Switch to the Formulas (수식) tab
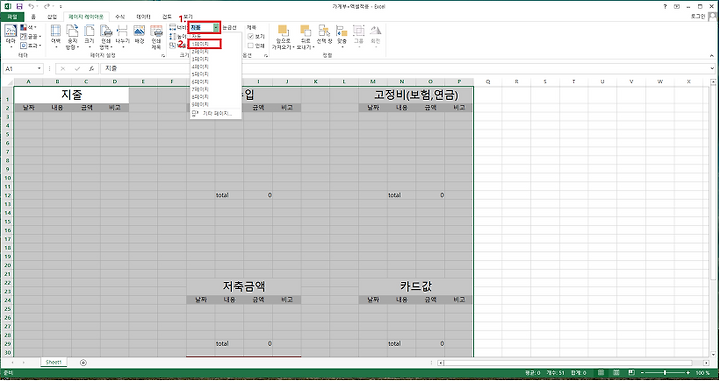This screenshot has height=381, width=720. (x=120, y=17)
